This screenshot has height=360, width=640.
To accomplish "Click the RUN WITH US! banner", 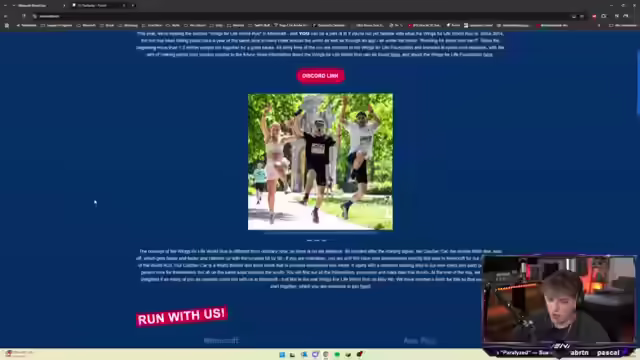I will coord(182,316).
